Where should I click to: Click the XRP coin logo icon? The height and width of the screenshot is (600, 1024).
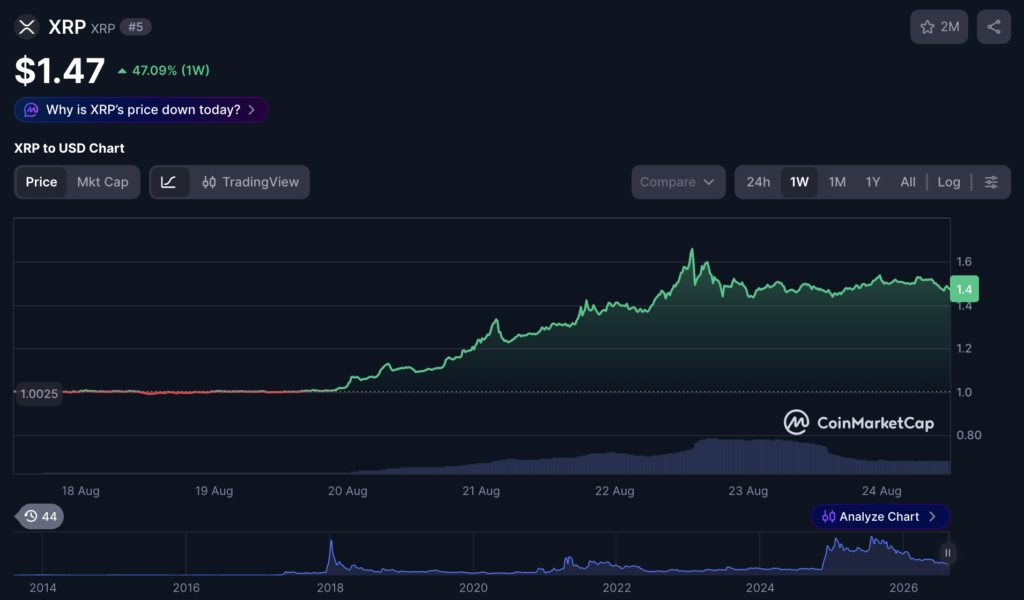(x=27, y=27)
